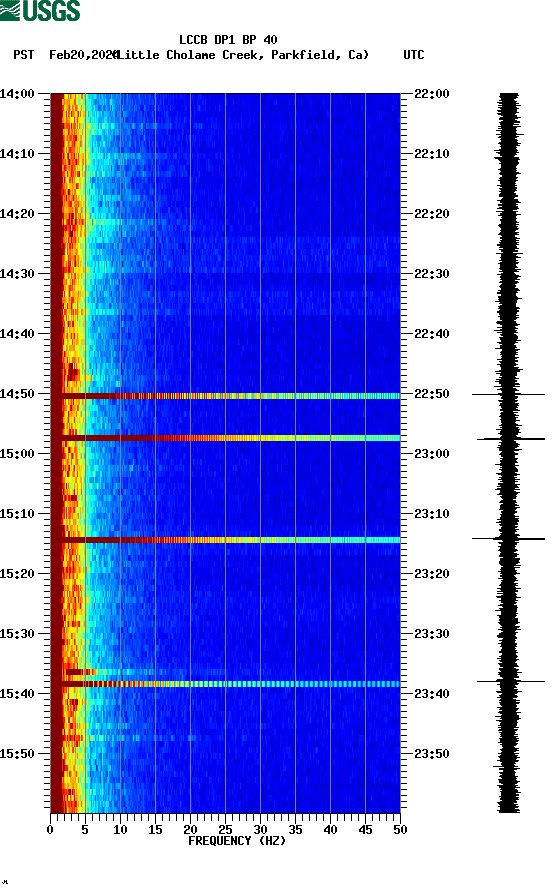
Task: Click the broadband spectrogram band at 14:50
Action: 226,396
